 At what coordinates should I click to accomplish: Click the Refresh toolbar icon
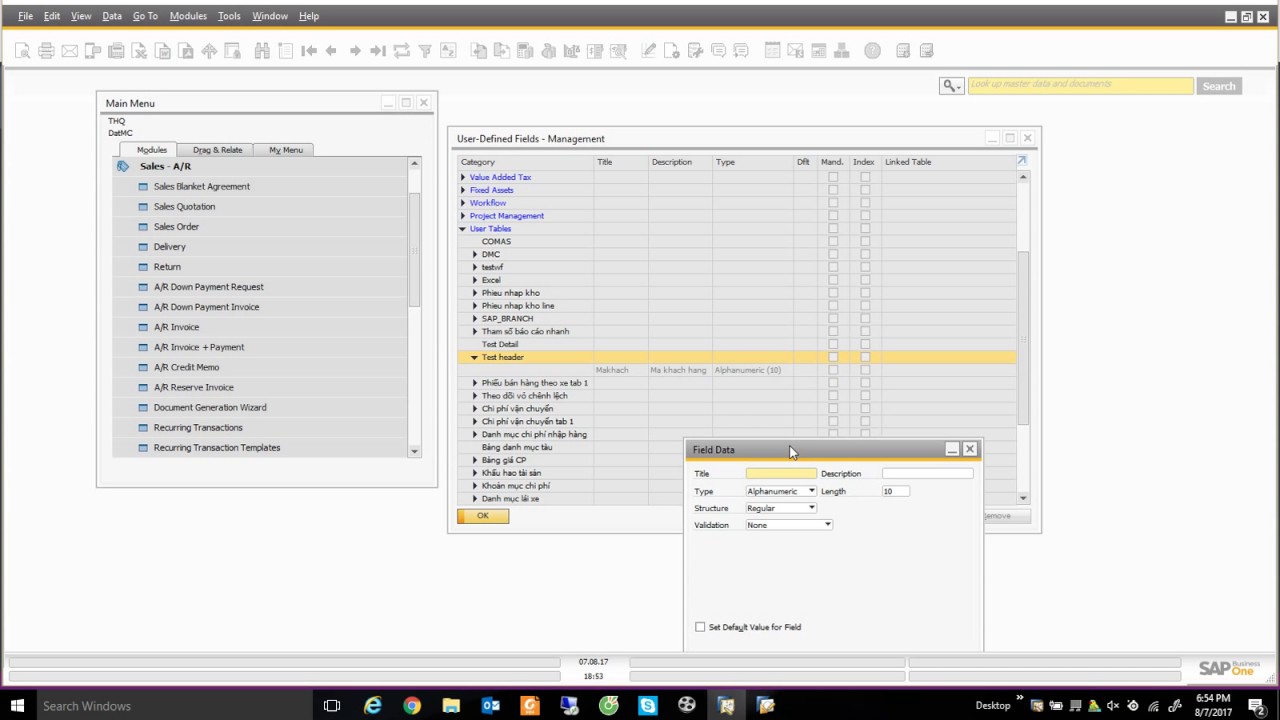click(402, 51)
